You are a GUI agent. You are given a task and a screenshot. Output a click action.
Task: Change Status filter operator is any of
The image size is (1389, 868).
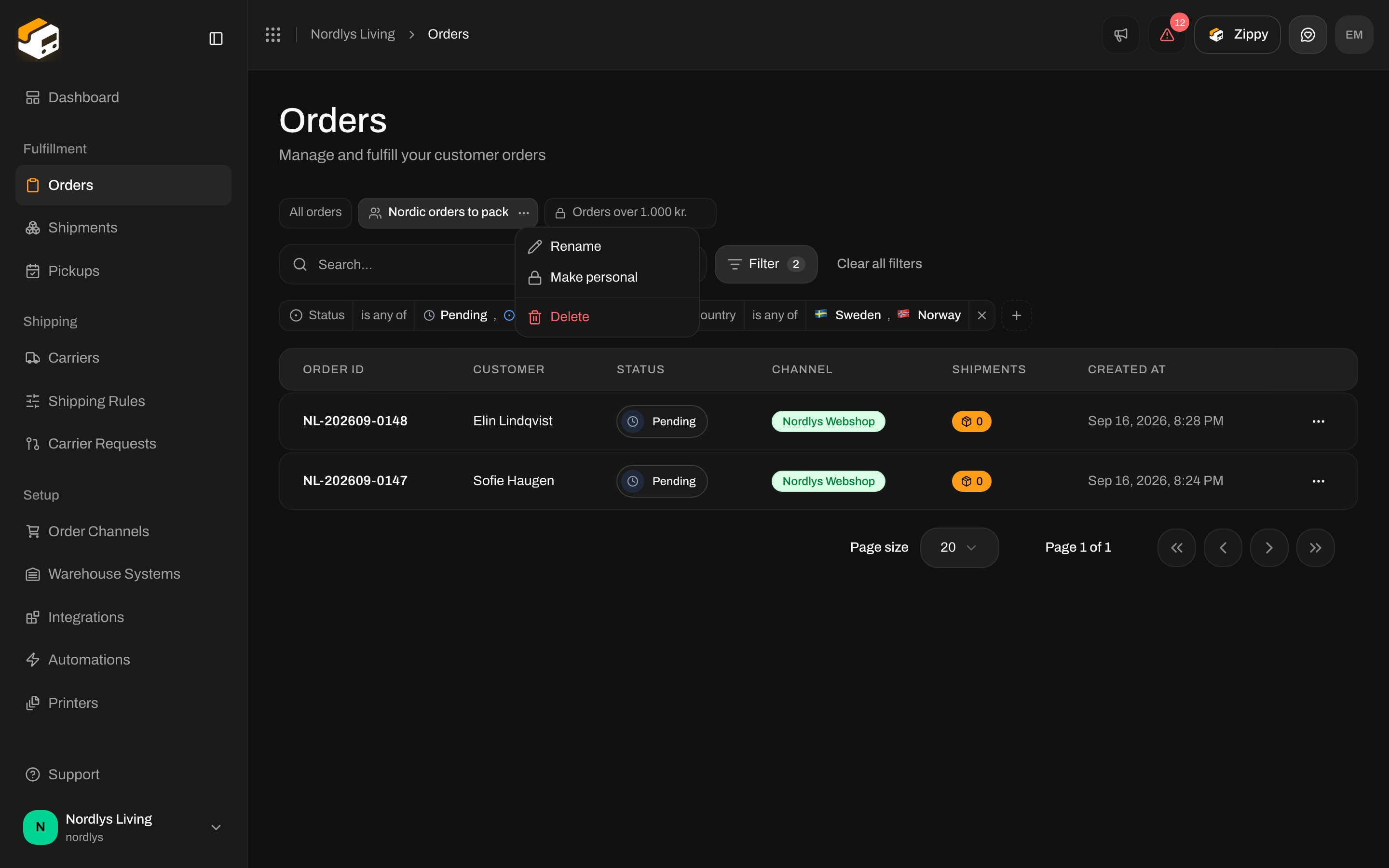383,315
